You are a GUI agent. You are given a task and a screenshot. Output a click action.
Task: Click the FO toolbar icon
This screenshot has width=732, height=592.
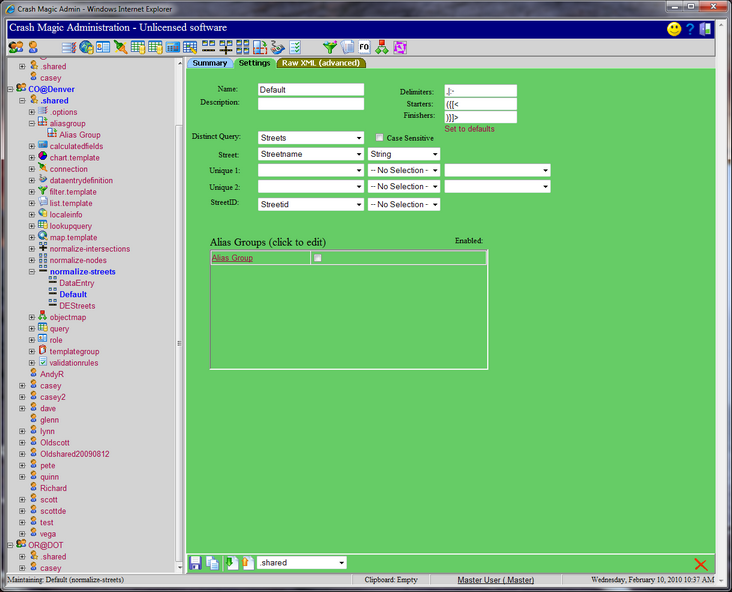click(x=365, y=47)
